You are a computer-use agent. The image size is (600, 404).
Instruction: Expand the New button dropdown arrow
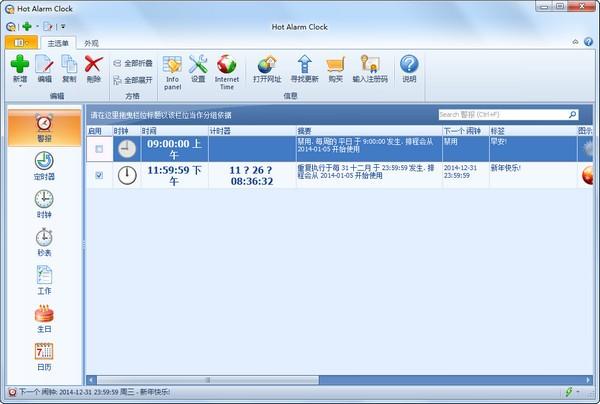[19, 86]
